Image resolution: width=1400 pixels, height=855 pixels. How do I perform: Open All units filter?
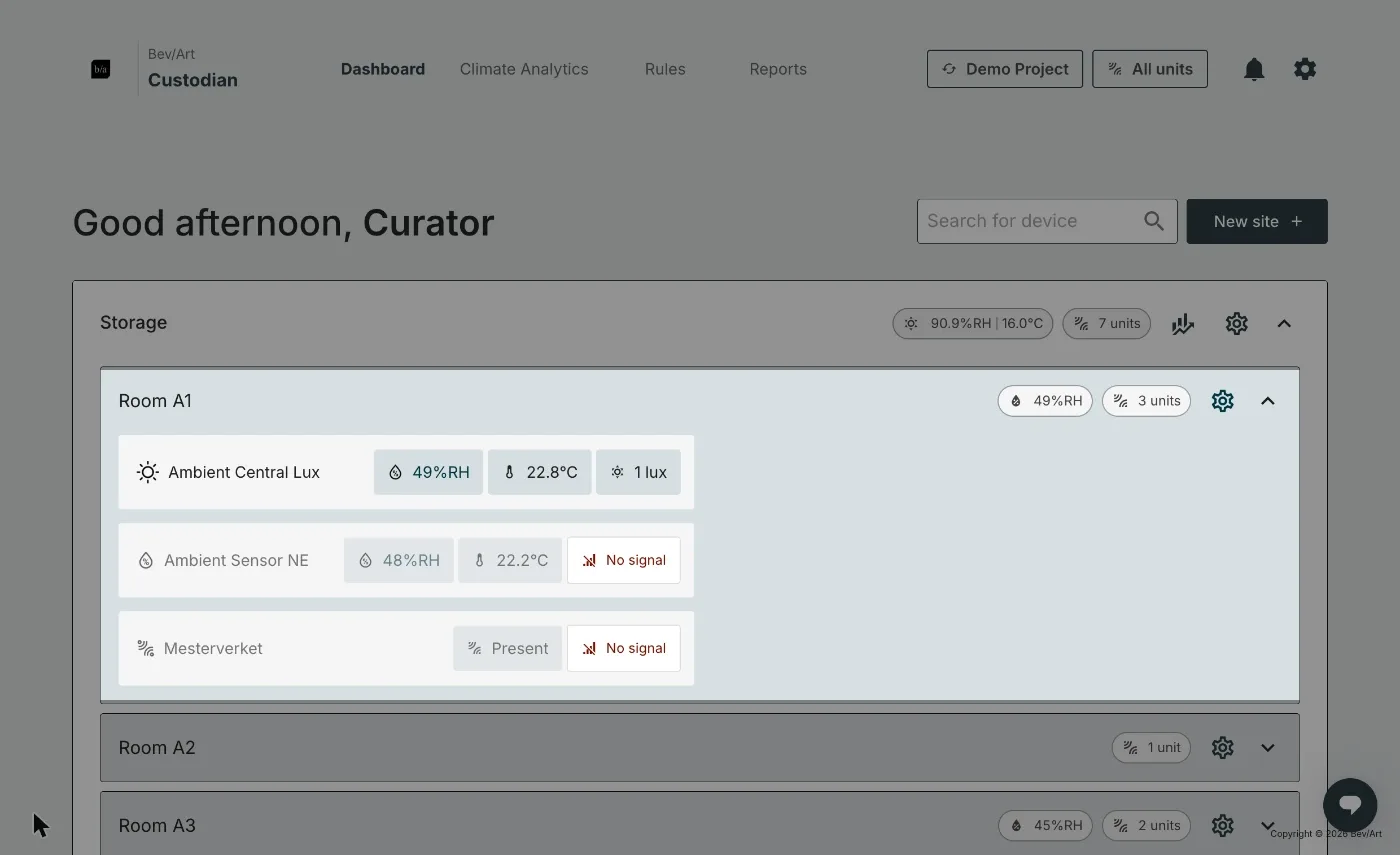[1150, 69]
